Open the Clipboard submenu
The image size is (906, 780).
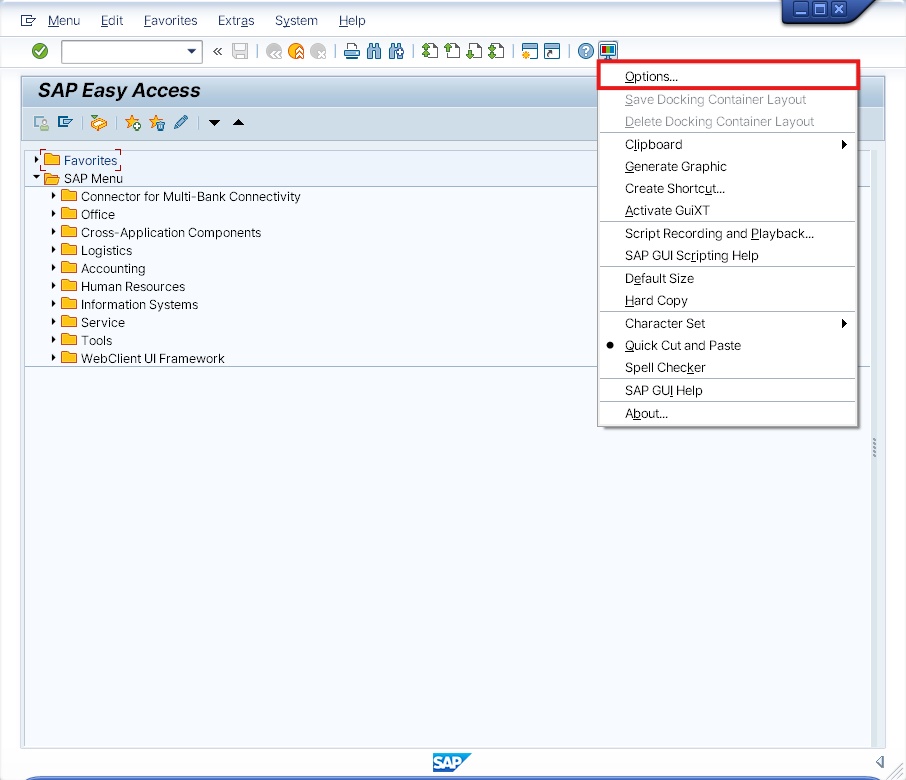(727, 144)
